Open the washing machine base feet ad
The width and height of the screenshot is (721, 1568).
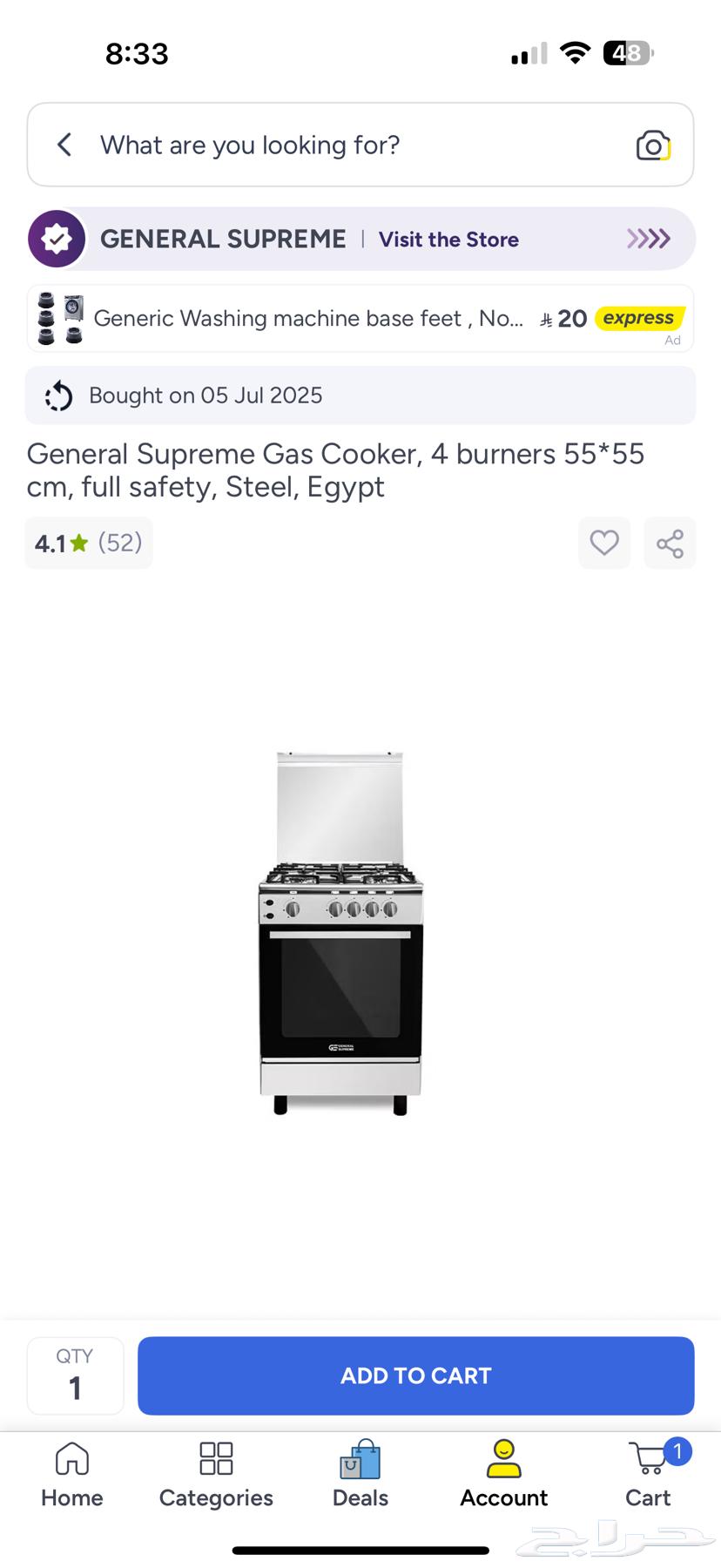[x=360, y=319]
